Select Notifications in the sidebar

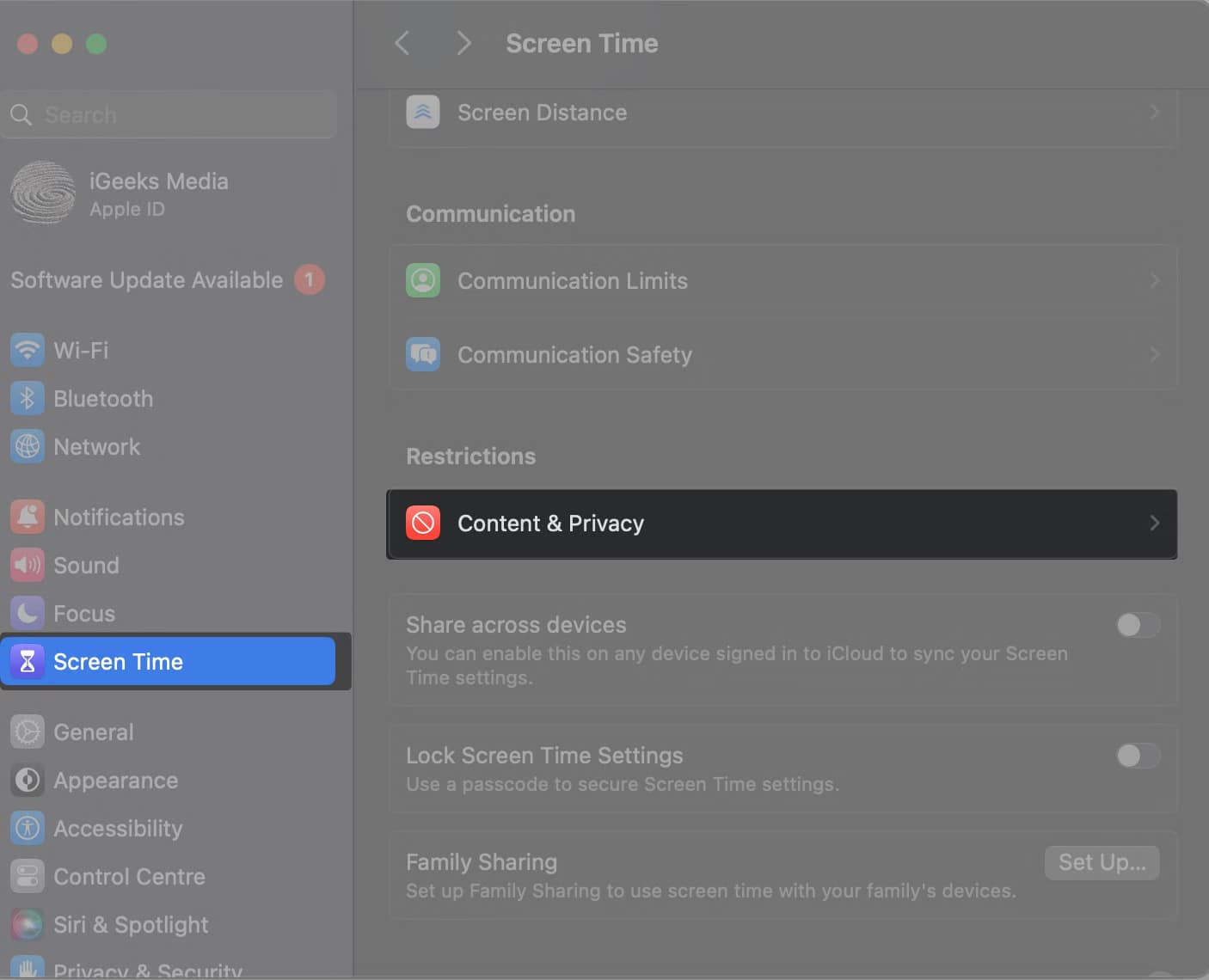pos(119,518)
